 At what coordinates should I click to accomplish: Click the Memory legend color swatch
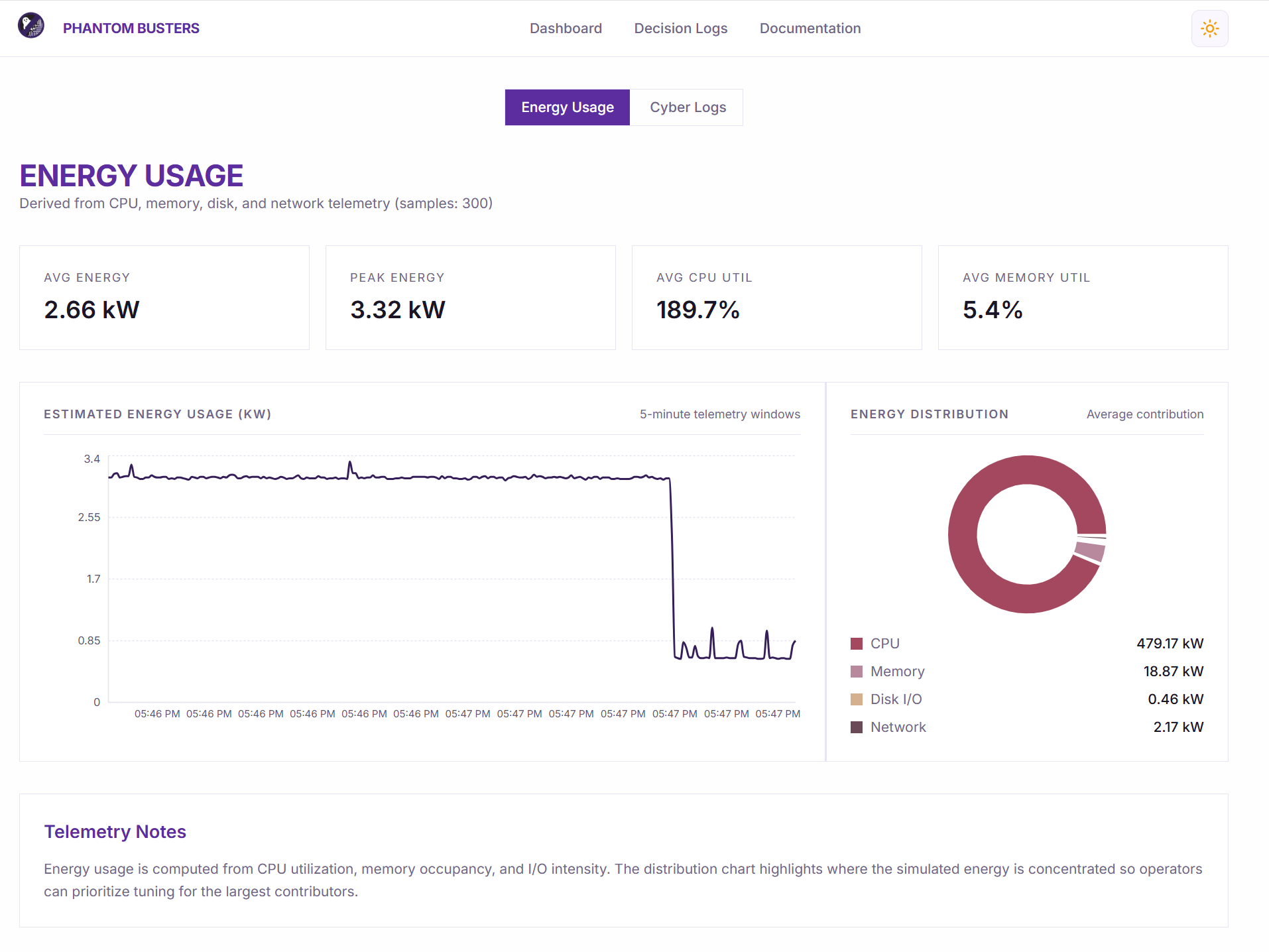point(857,672)
